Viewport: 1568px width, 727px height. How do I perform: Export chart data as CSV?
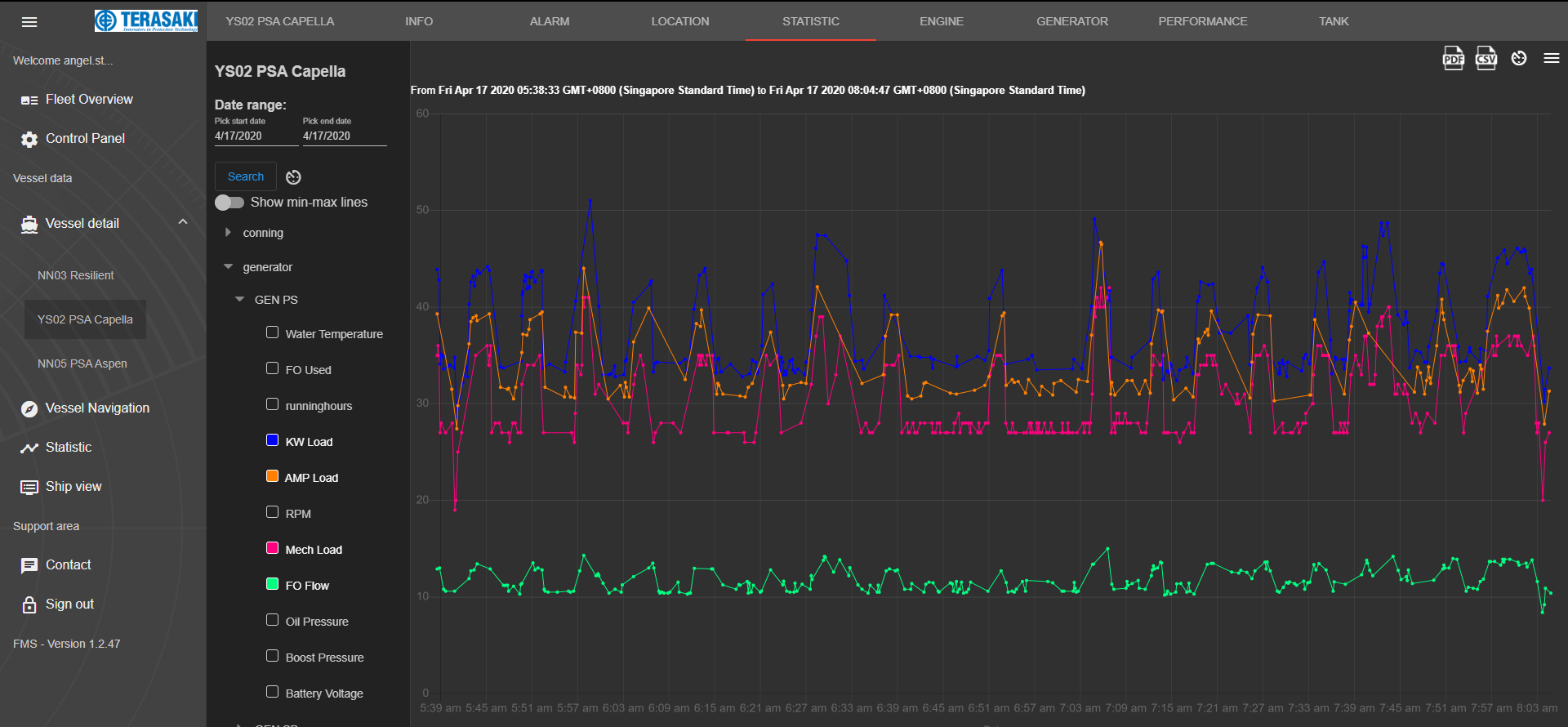pos(1486,59)
